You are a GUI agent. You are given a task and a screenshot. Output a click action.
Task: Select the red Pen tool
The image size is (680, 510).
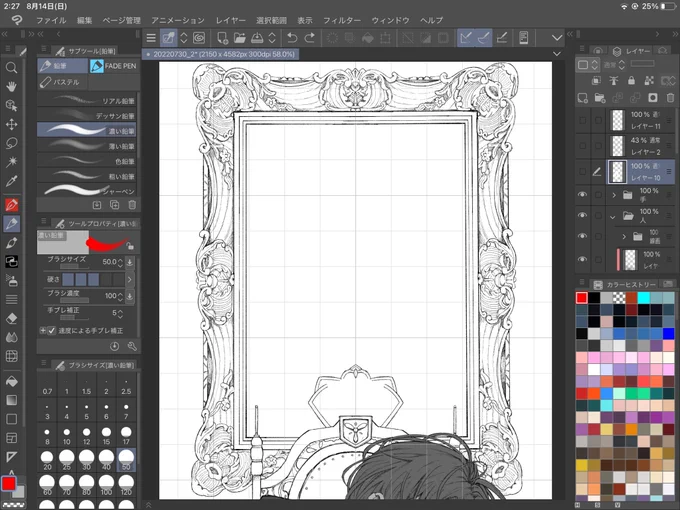(x=11, y=205)
